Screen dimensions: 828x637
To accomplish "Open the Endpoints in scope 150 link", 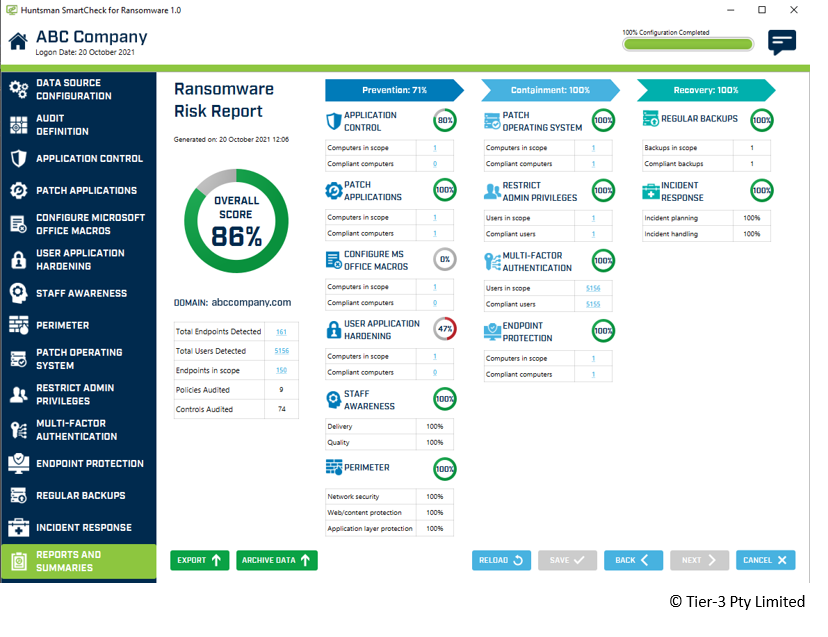I will tap(281, 370).
